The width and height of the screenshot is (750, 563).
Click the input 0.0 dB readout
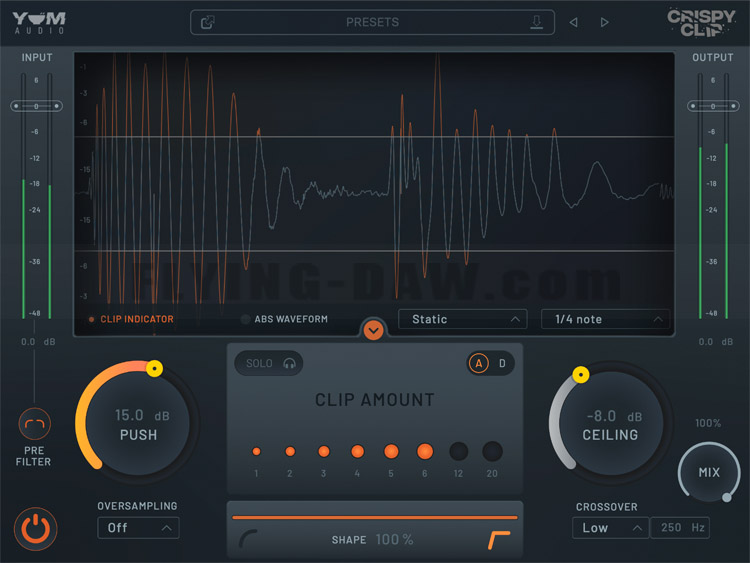point(38,342)
